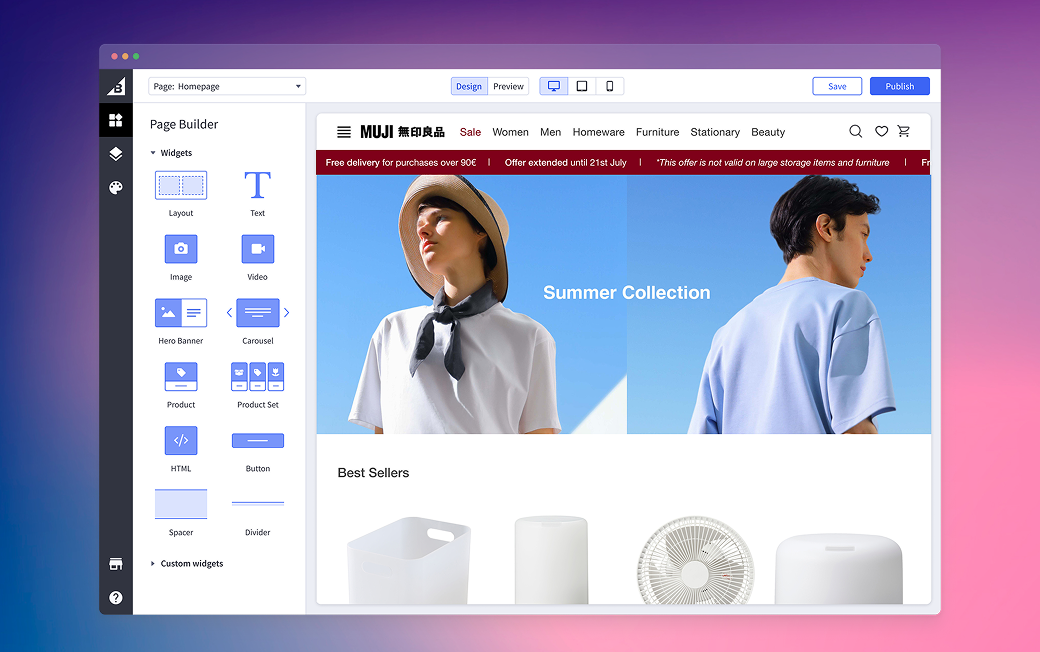
Task: Collapse the Widgets section
Action: (x=171, y=153)
